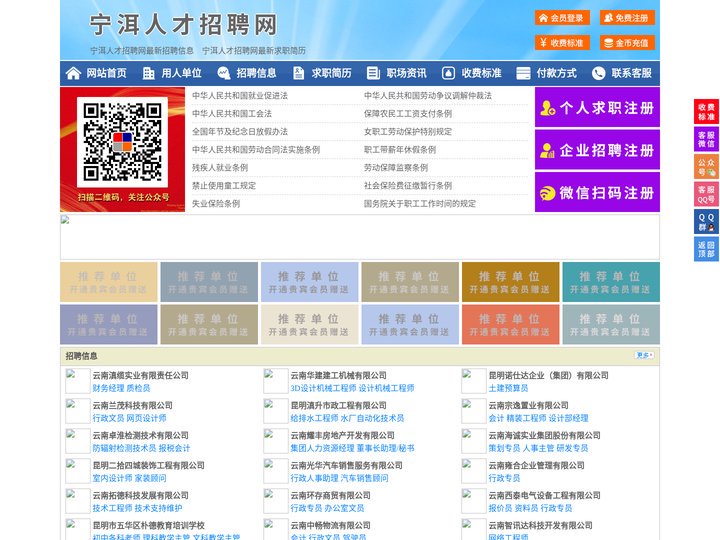
Task: Click the 免费注册 button
Action: pos(627,18)
